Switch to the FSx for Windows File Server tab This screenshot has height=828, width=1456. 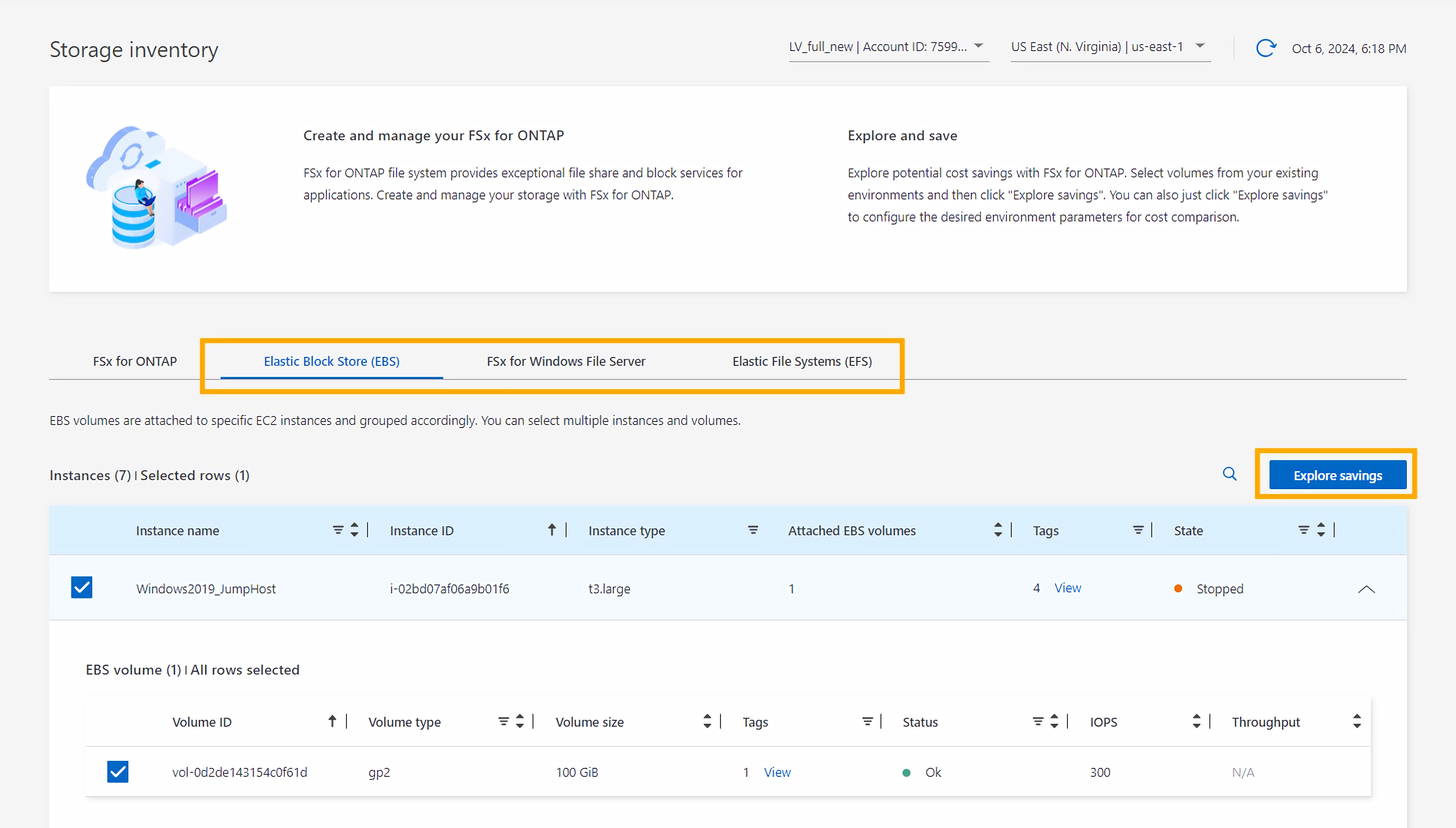tap(566, 360)
